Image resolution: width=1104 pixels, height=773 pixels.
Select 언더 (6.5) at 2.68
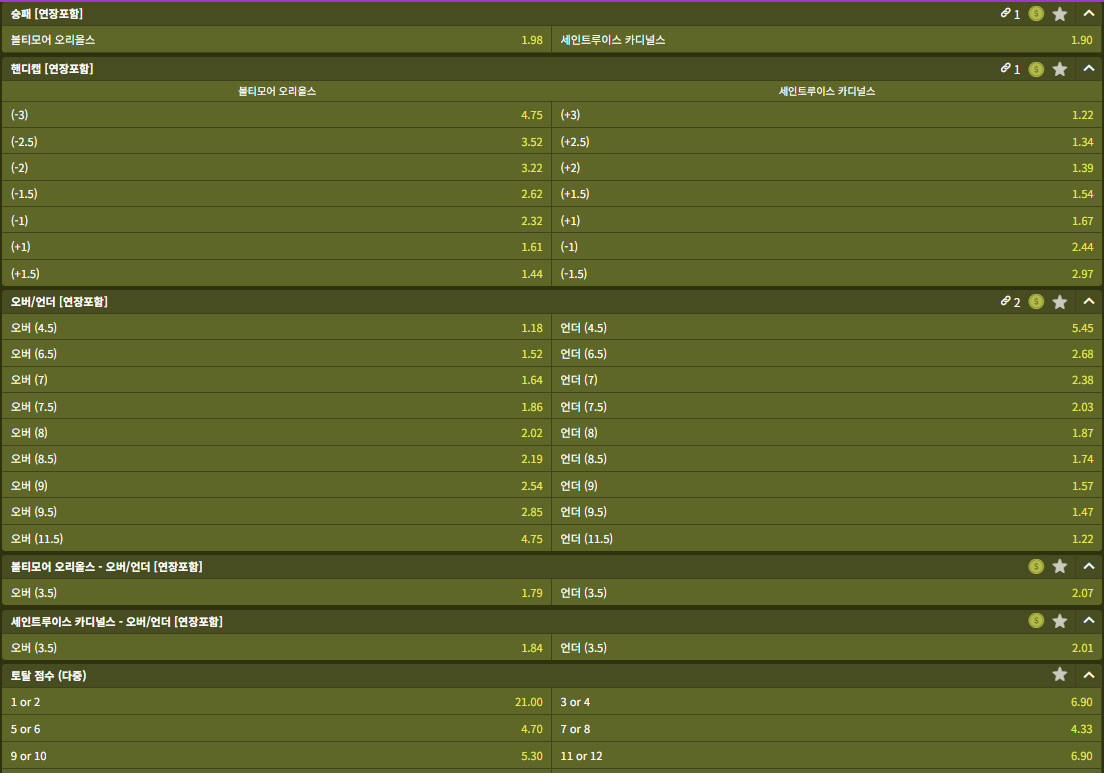[x=827, y=353]
